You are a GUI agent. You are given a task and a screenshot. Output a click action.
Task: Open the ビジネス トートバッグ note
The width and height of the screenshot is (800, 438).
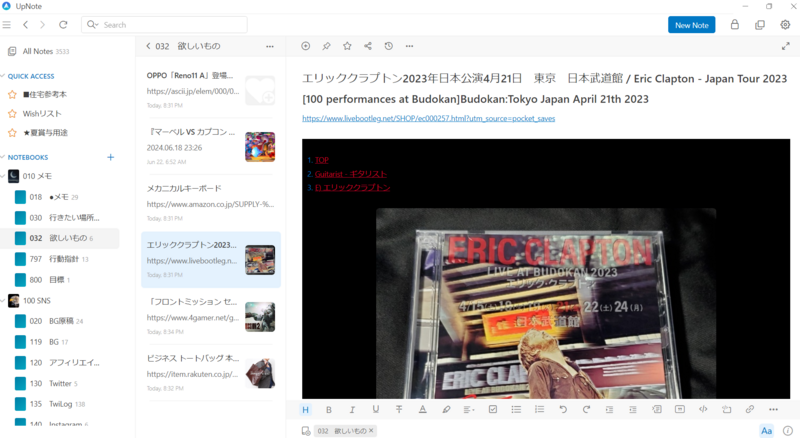coord(211,373)
